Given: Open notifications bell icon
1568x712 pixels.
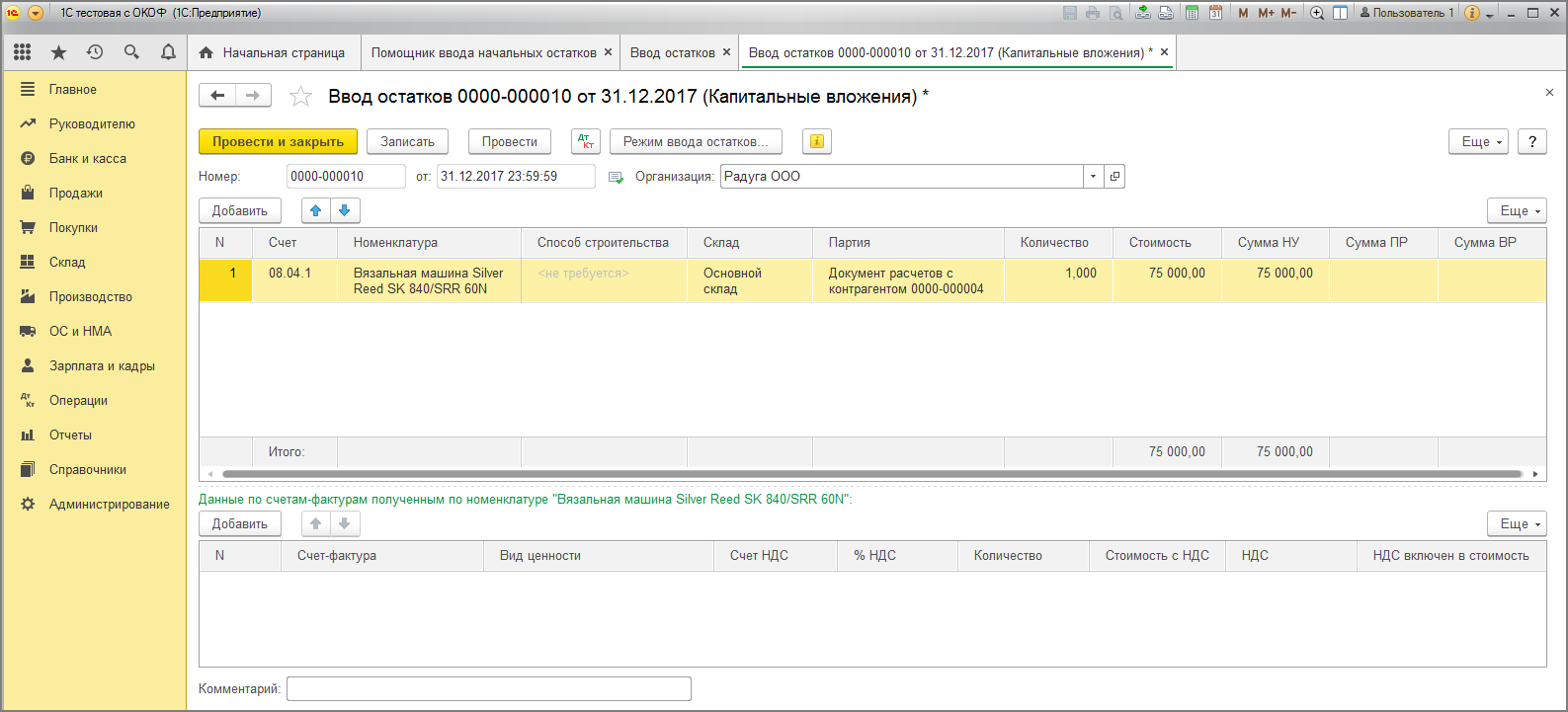Looking at the screenshot, I should pyautogui.click(x=168, y=52).
